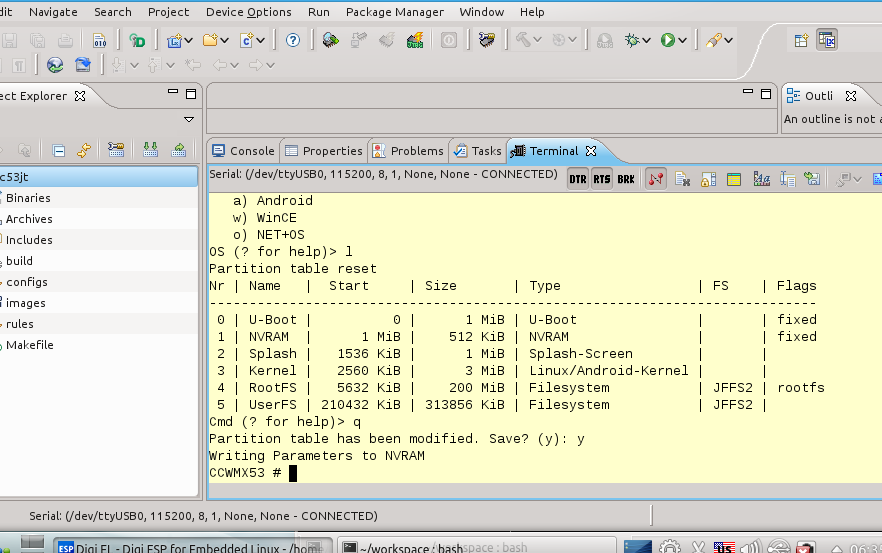Switch to the Console tab

tap(244, 151)
